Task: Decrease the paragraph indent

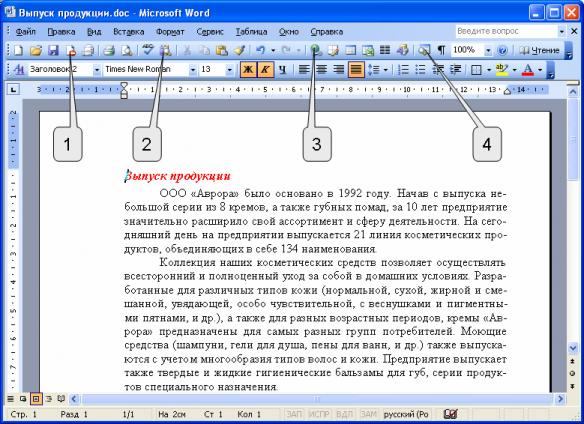Action: tap(438, 69)
